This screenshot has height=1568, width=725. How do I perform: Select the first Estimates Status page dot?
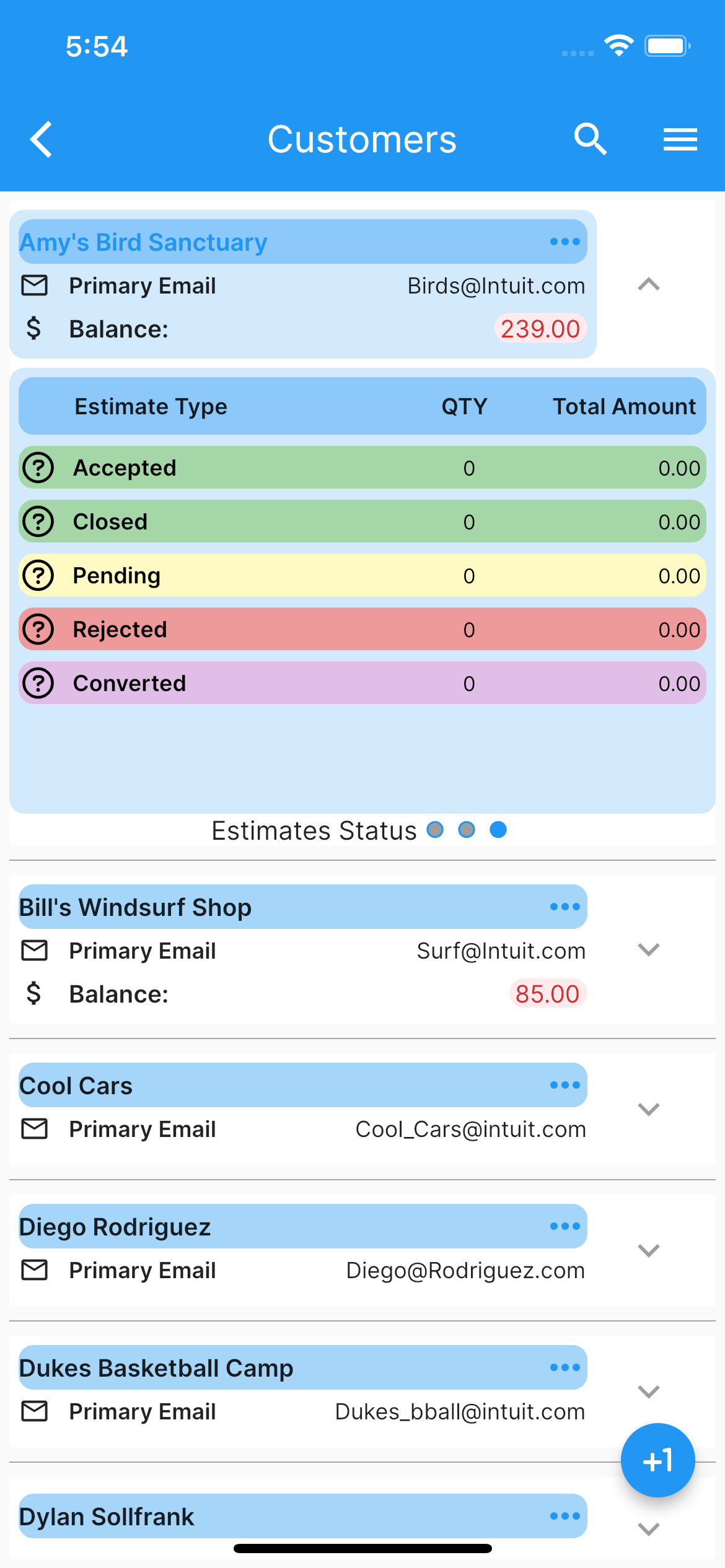[x=436, y=830]
